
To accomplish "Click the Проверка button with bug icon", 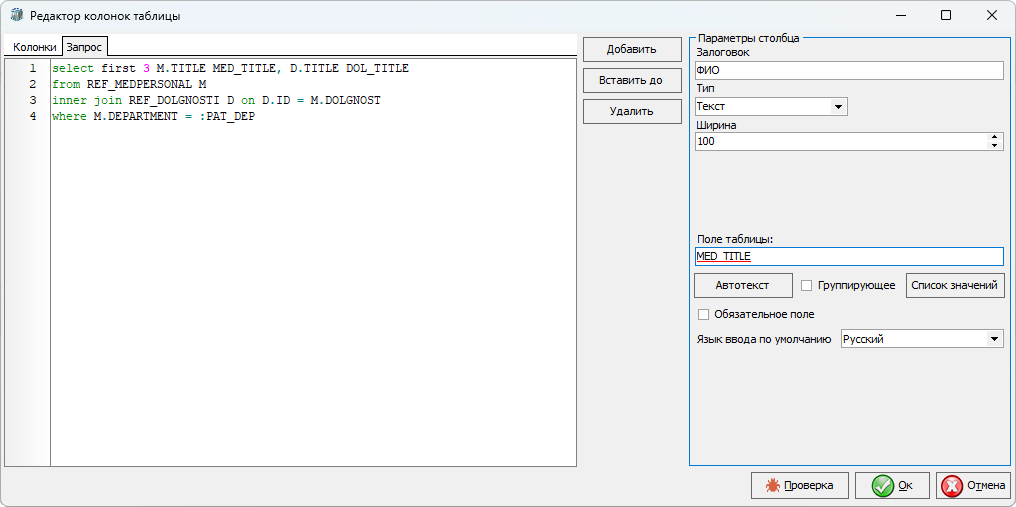I will [x=800, y=485].
